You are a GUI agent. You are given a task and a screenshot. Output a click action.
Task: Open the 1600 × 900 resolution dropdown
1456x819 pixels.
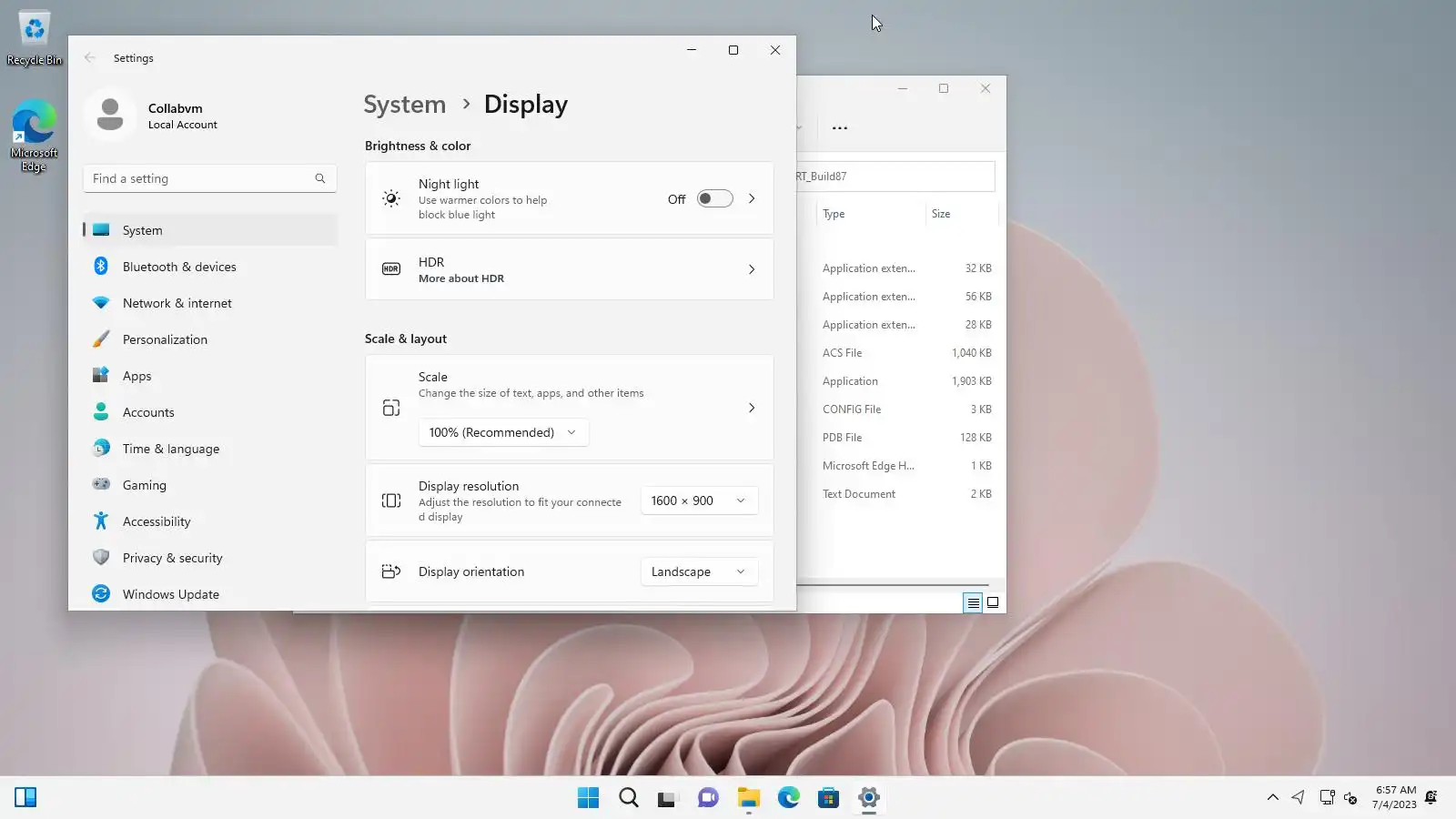coord(699,500)
